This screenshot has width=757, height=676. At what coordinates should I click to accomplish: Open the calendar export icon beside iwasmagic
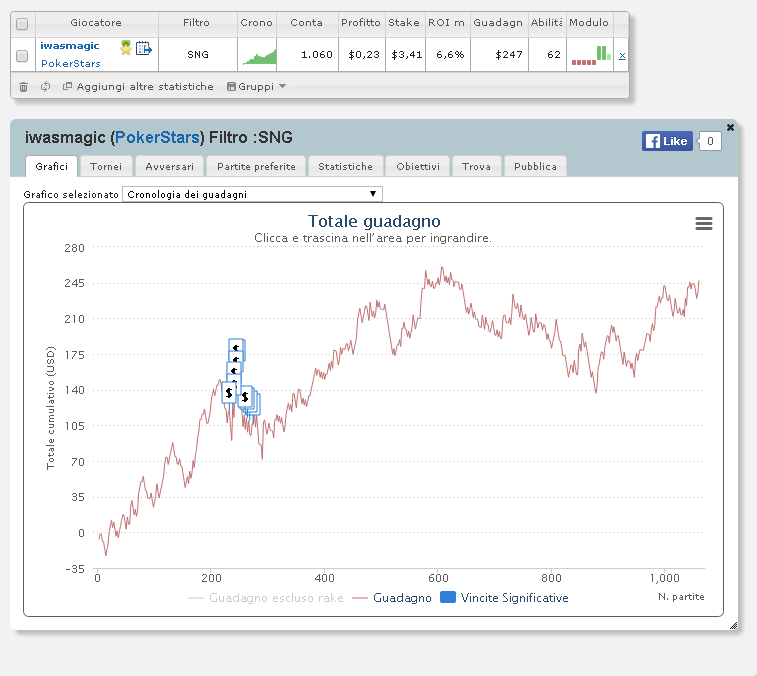point(144,48)
